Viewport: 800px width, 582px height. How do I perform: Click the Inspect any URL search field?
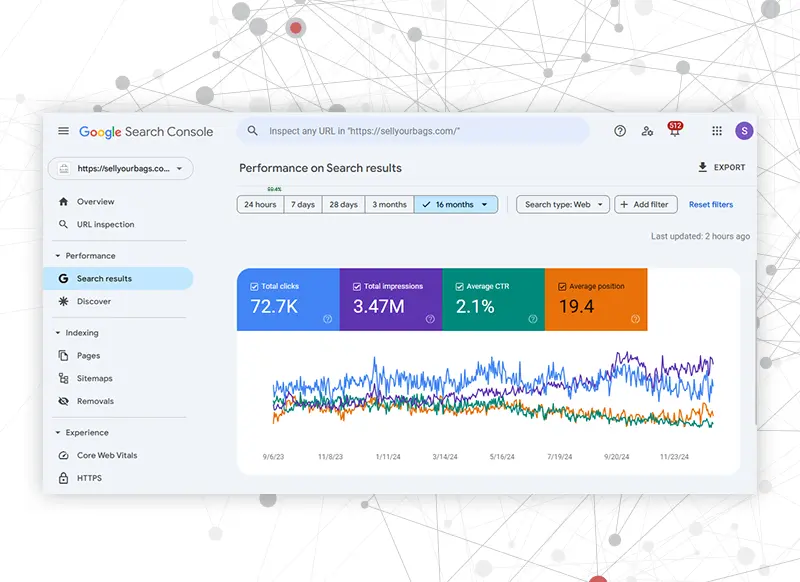tap(420, 131)
